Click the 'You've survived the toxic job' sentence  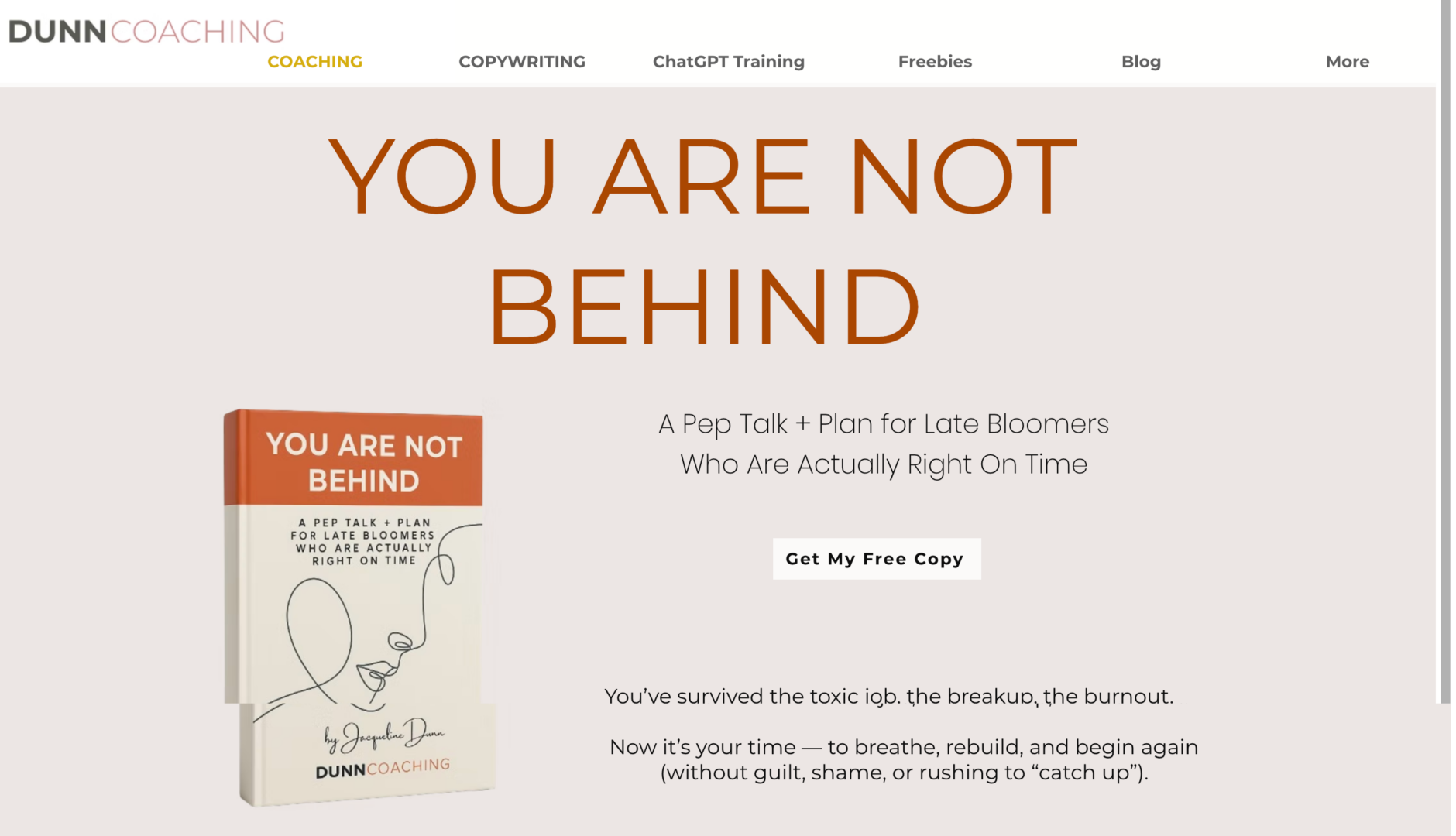pyautogui.click(x=888, y=697)
